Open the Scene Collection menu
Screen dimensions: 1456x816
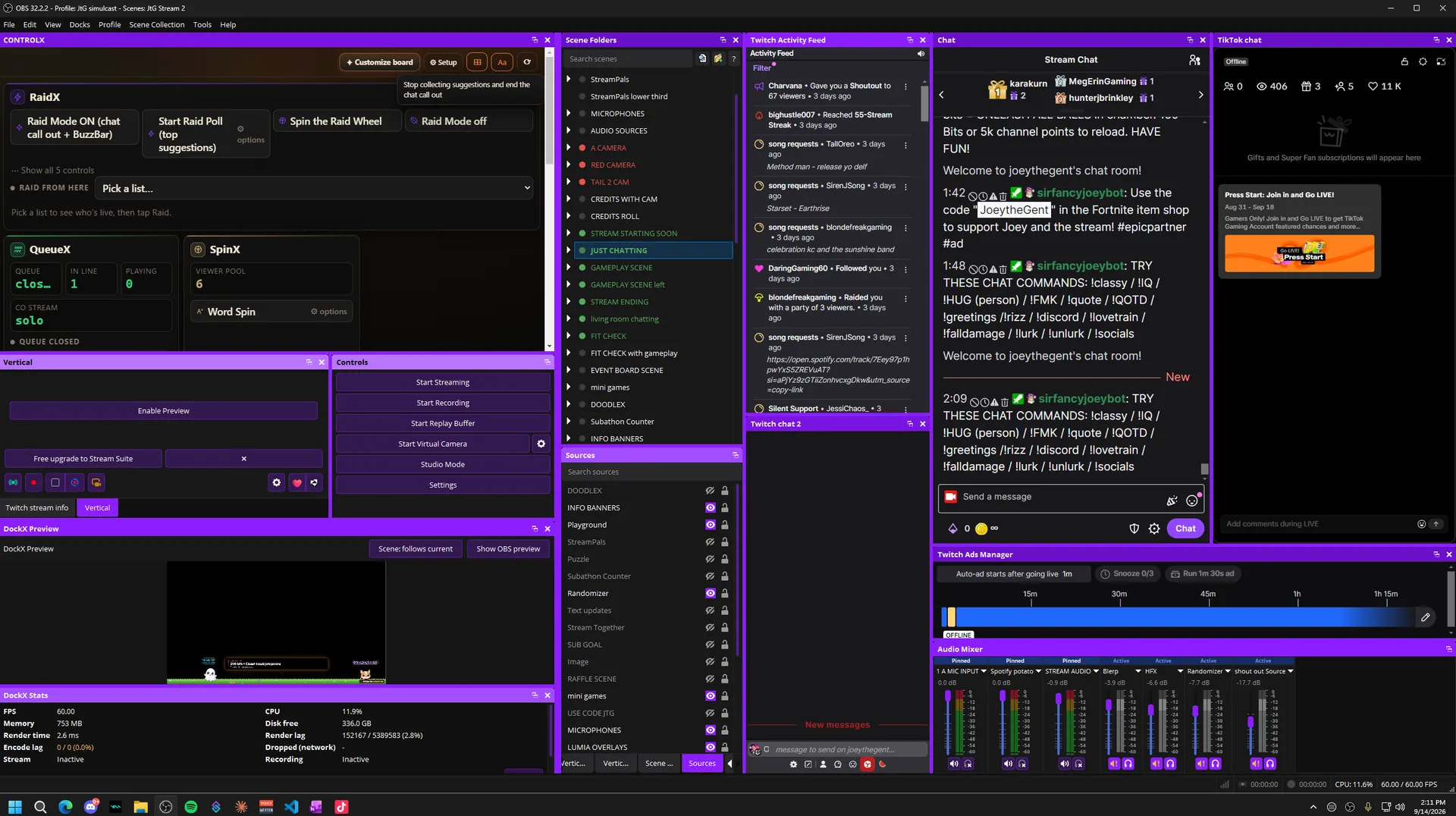point(156,24)
